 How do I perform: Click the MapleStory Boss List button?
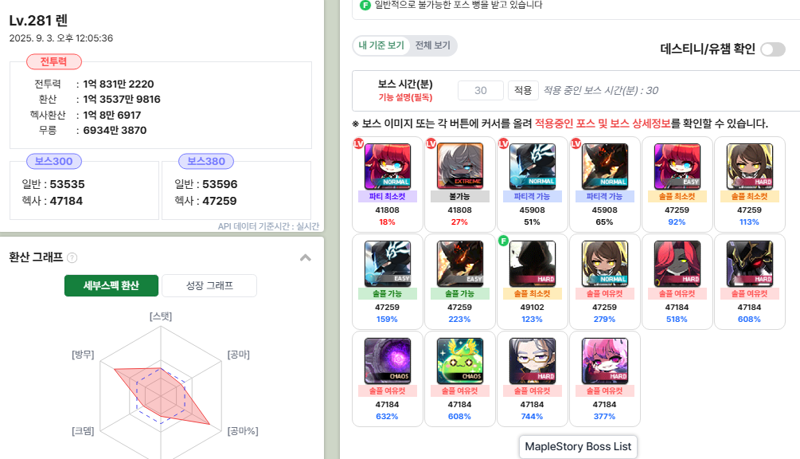578,447
